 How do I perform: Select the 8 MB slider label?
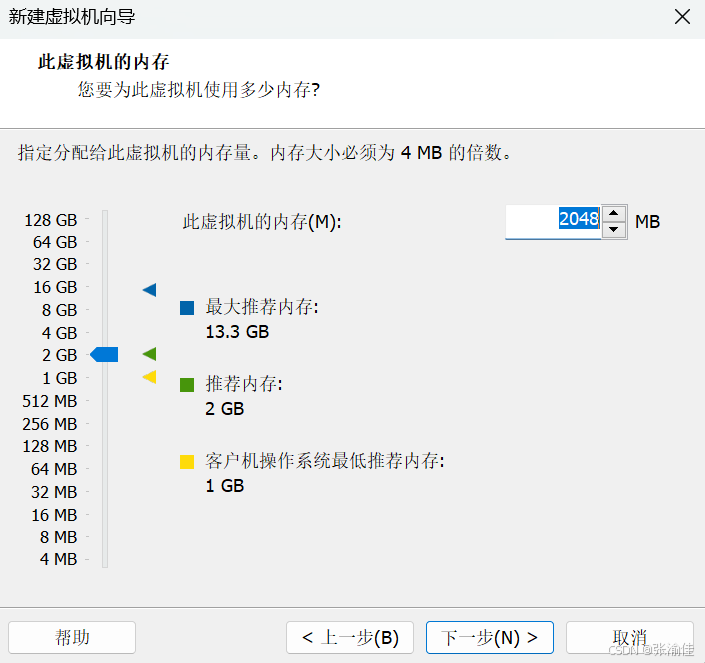click(x=58, y=537)
